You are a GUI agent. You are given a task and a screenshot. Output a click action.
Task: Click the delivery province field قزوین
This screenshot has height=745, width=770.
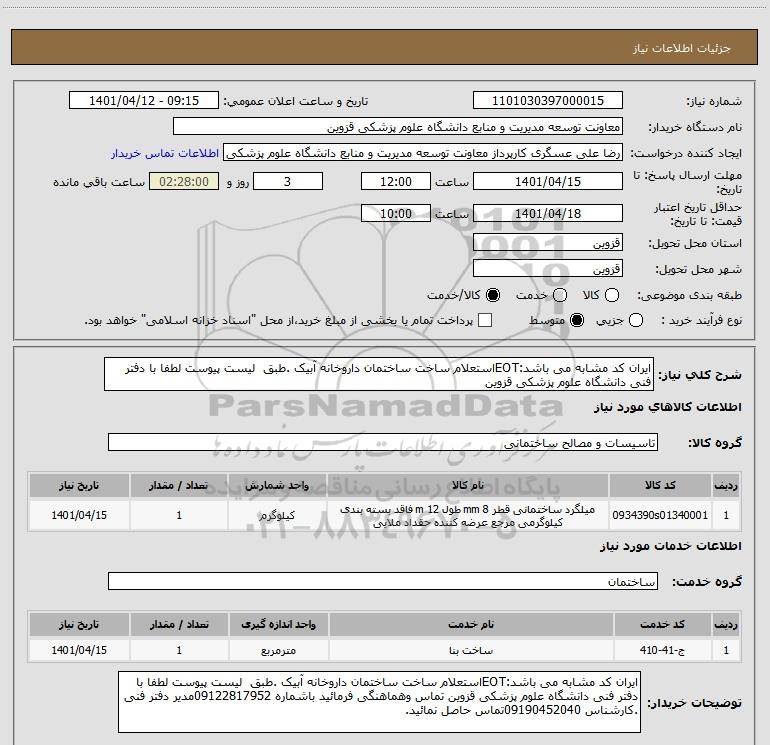point(548,243)
